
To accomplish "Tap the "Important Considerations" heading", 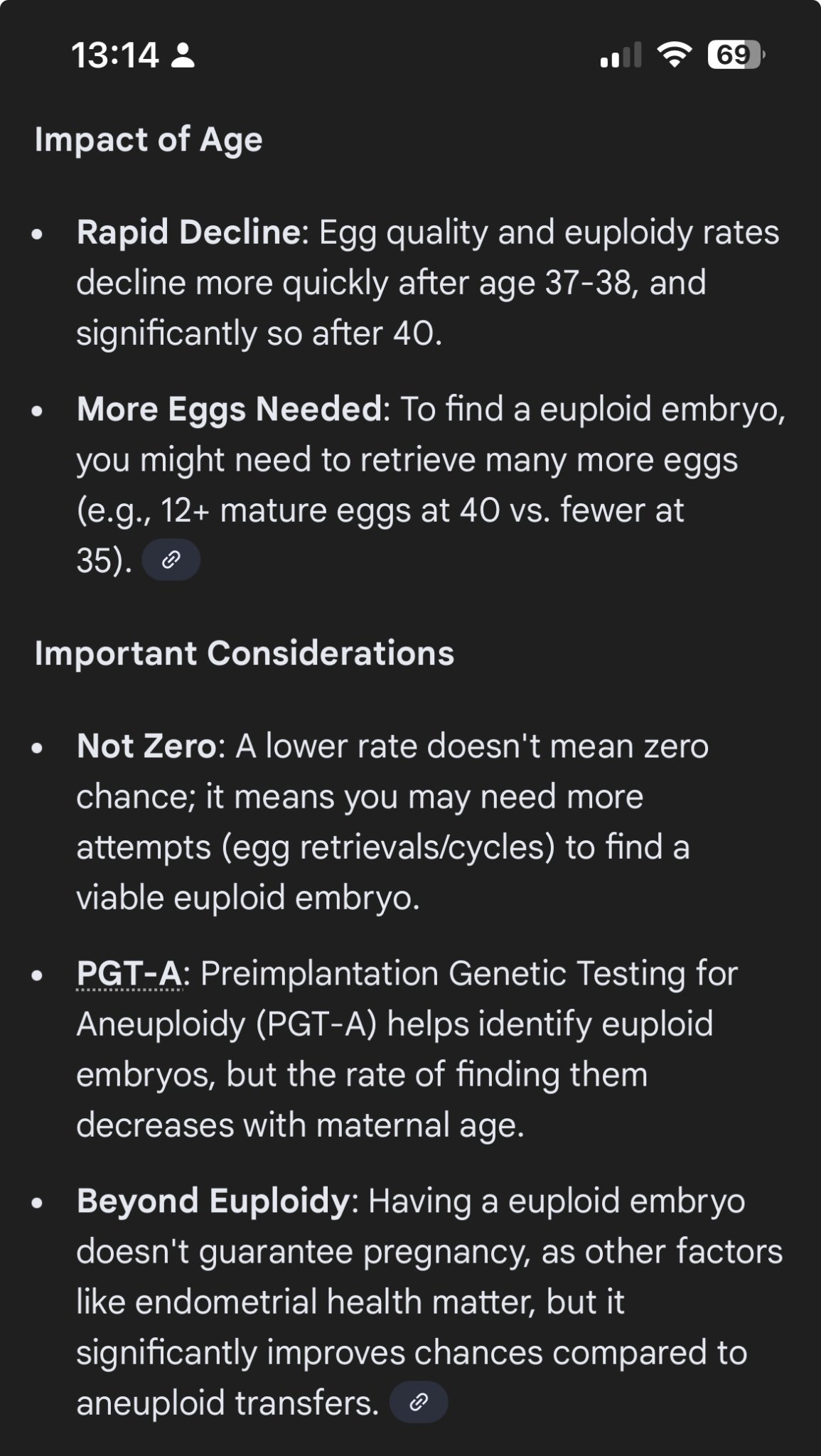I will pyautogui.click(x=244, y=653).
